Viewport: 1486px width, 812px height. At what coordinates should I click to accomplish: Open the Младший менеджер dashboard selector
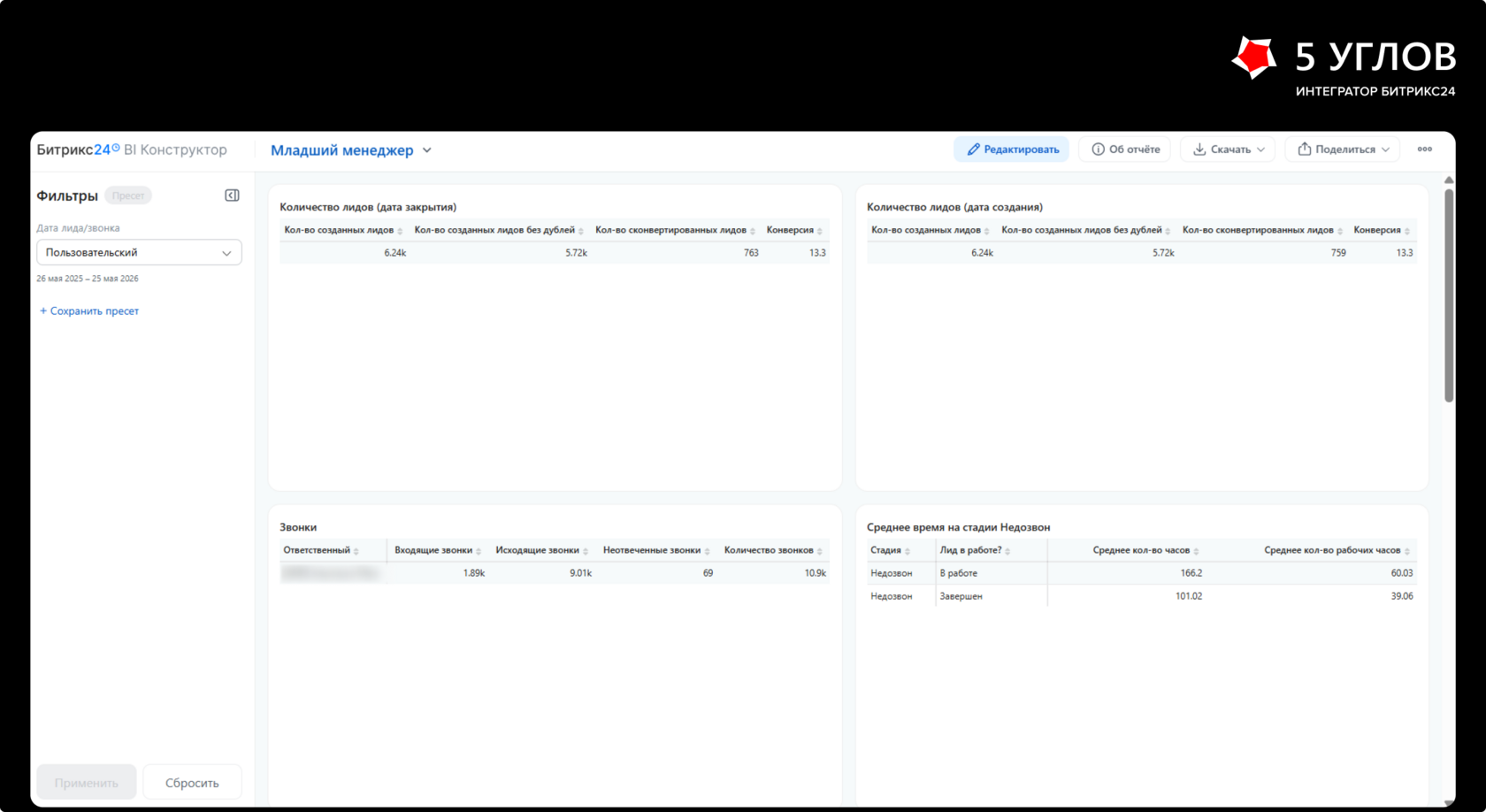[351, 150]
